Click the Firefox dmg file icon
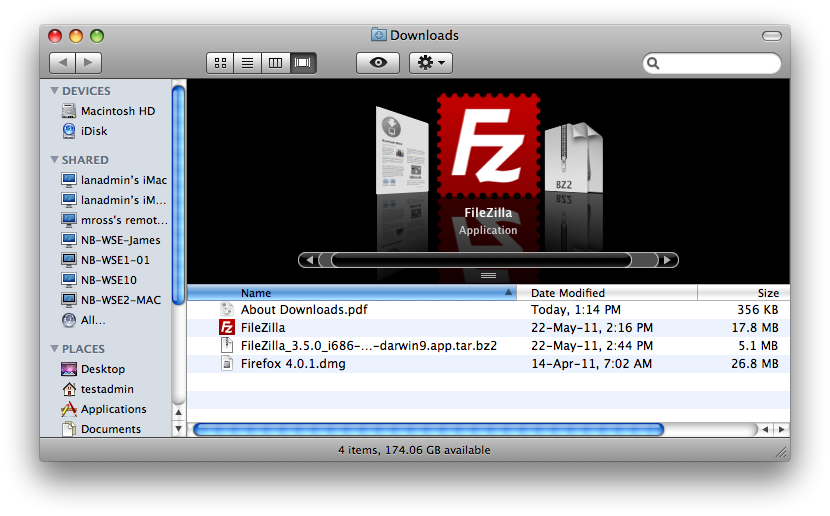Screen dimensions: 830x516 point(227,364)
